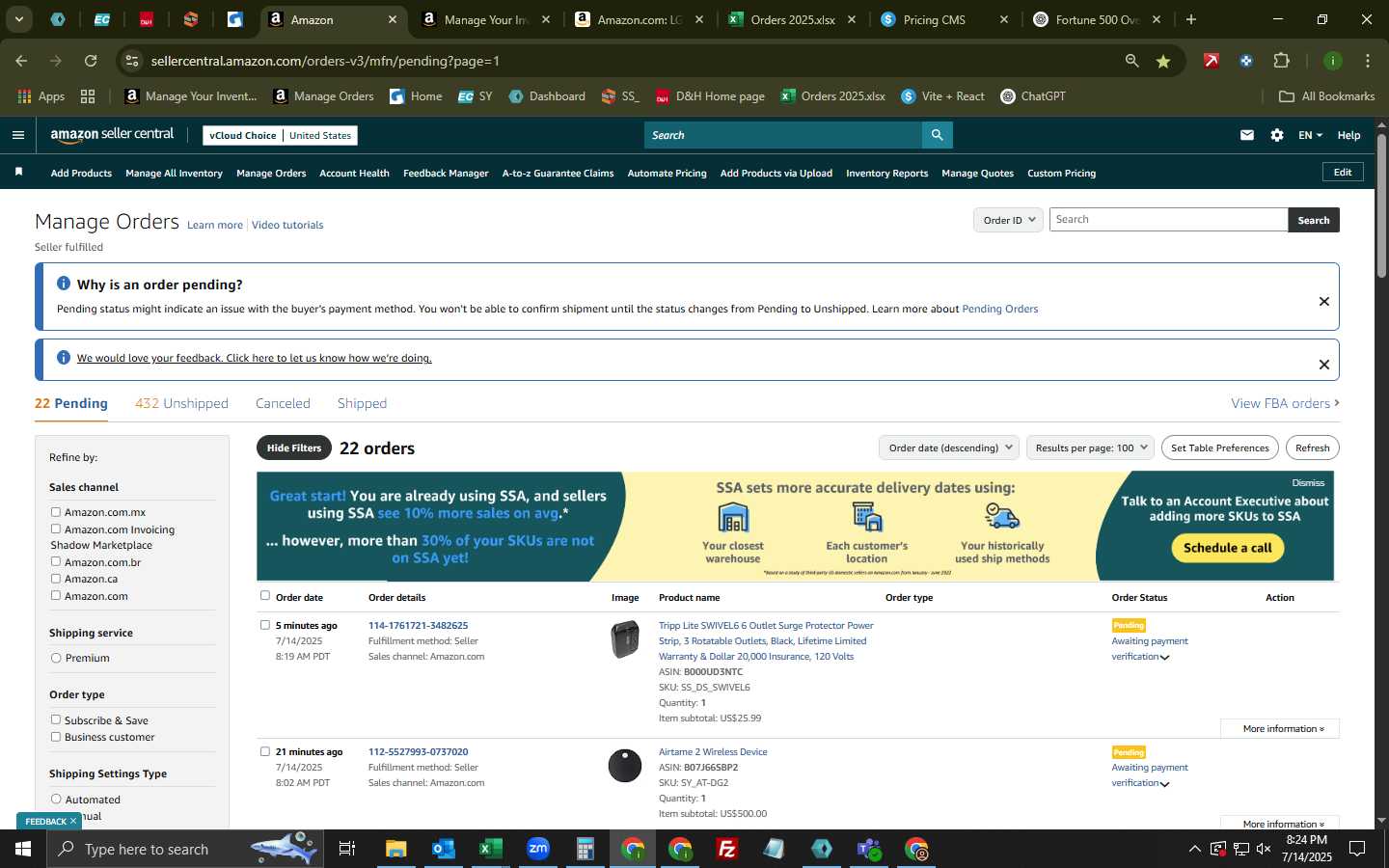
Task: Select the Automated shipping settings radio
Action: pos(56,799)
